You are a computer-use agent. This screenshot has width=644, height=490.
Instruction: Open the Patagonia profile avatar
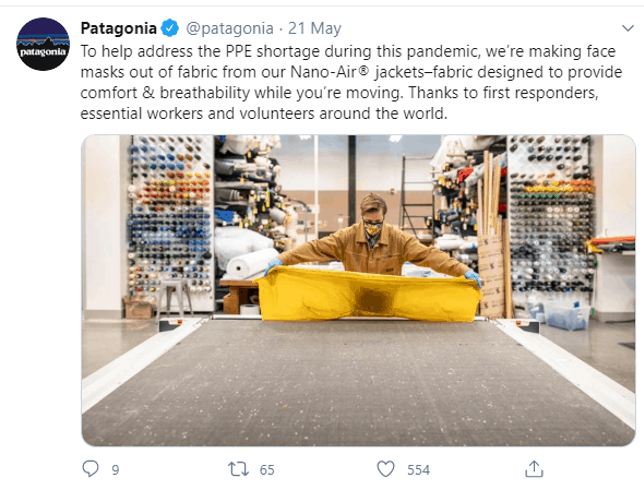[43, 44]
